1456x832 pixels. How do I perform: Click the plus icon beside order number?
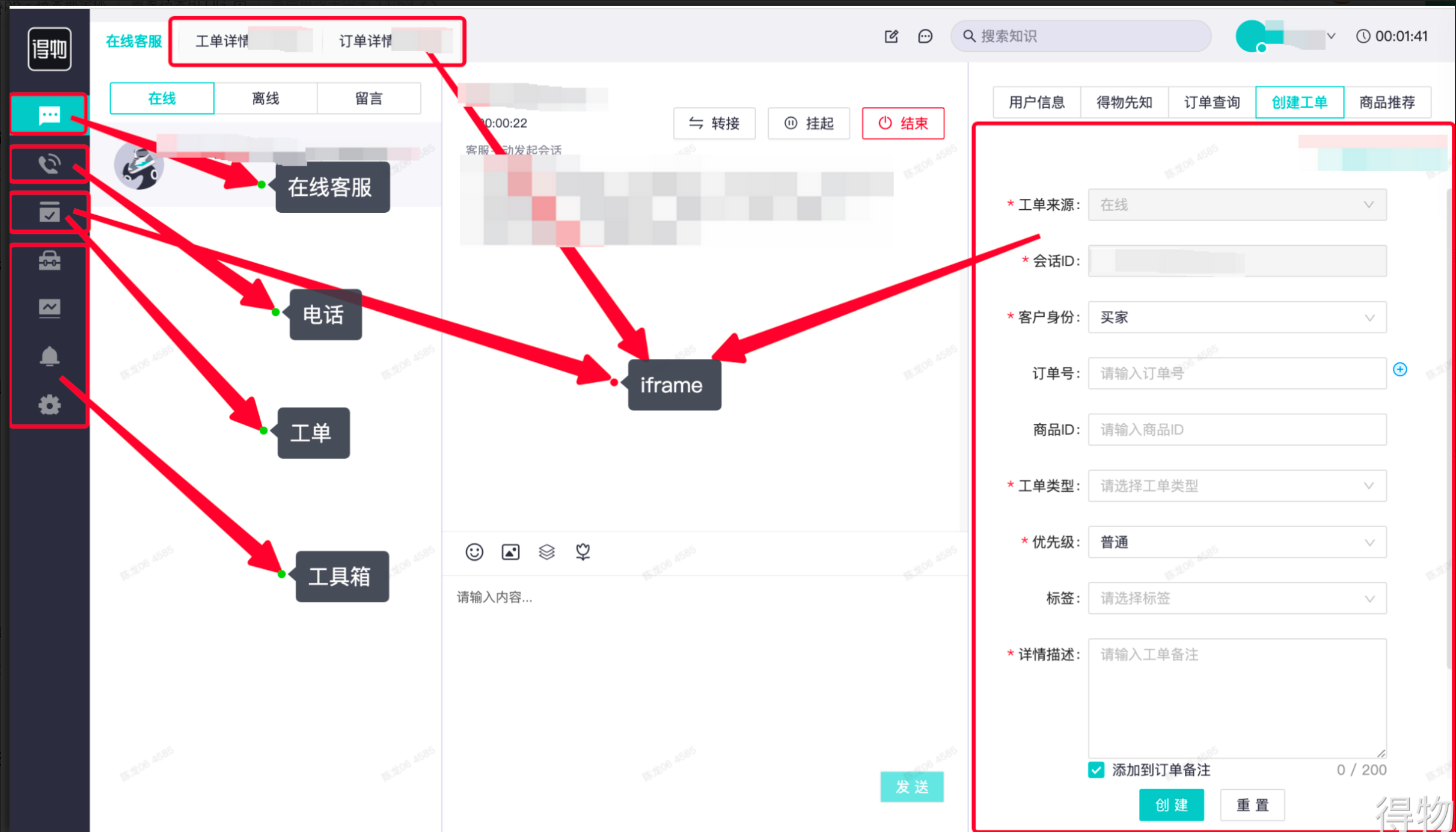click(1399, 369)
